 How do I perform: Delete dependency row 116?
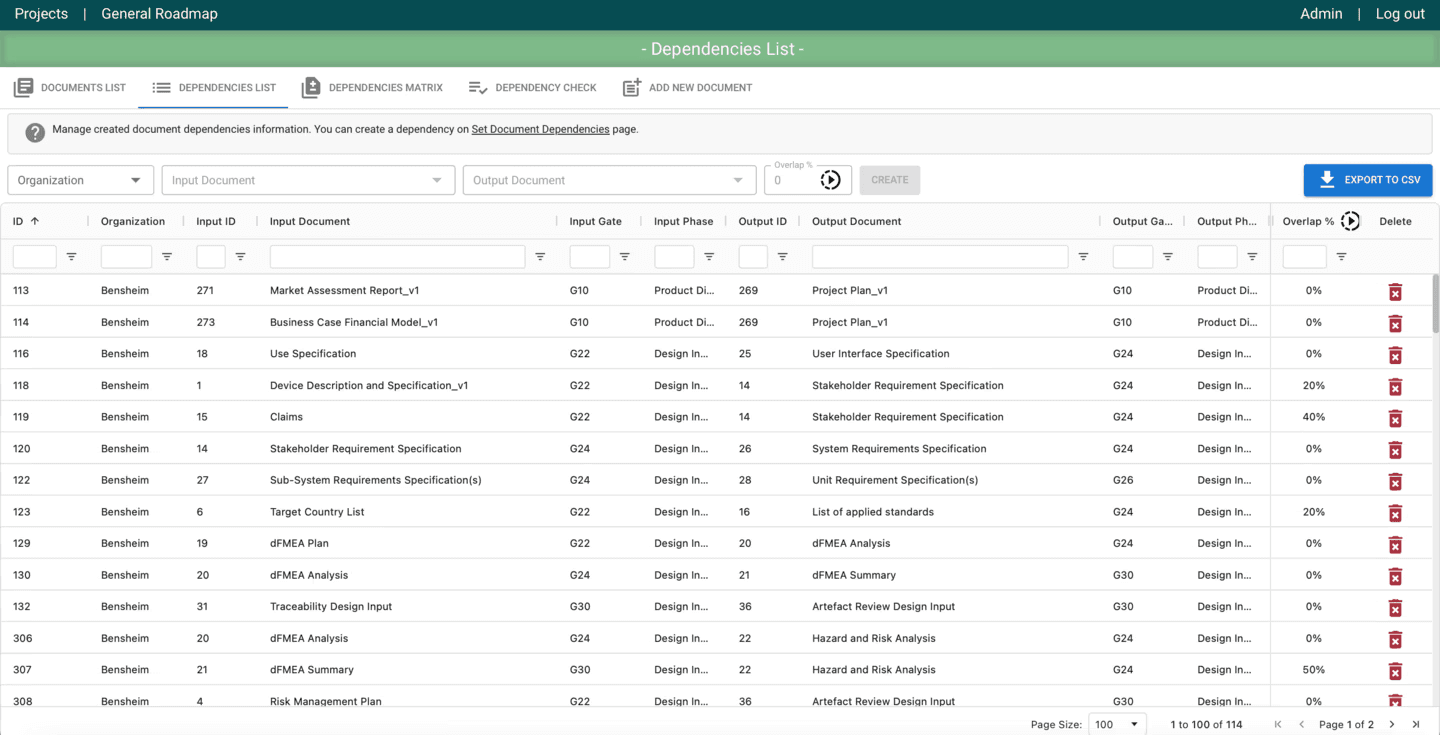click(x=1395, y=355)
